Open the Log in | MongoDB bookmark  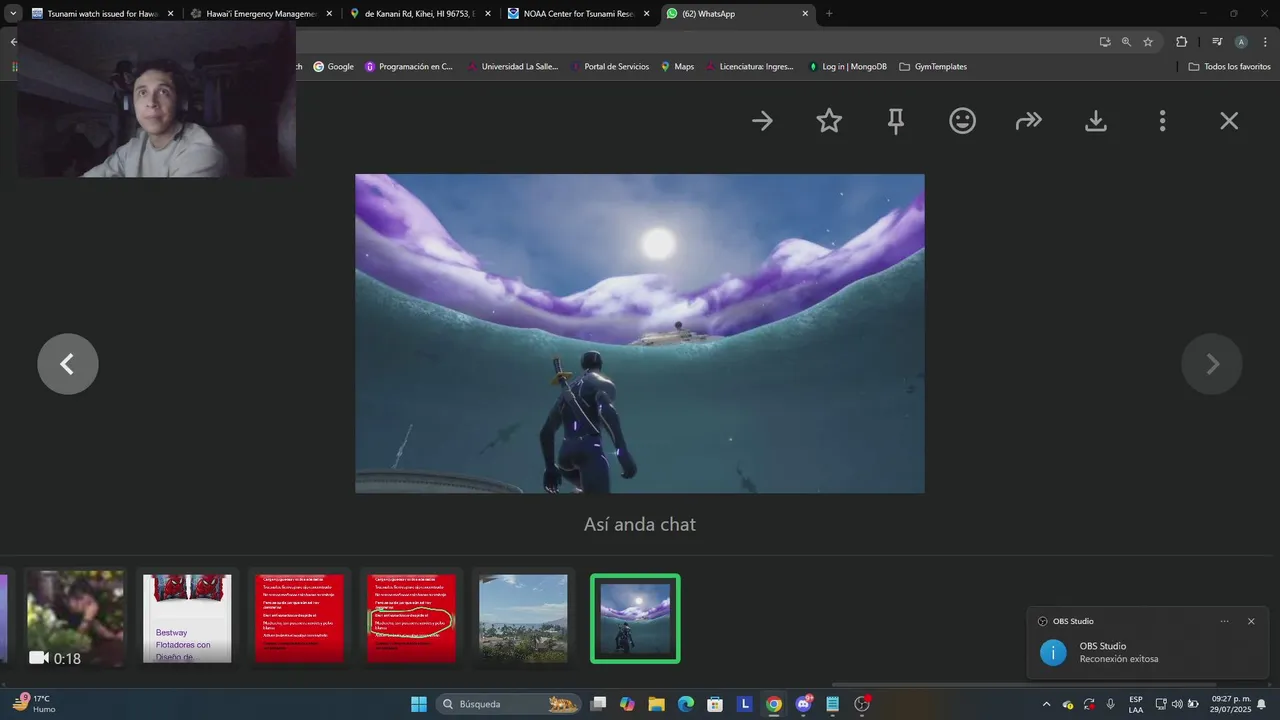[x=847, y=67]
